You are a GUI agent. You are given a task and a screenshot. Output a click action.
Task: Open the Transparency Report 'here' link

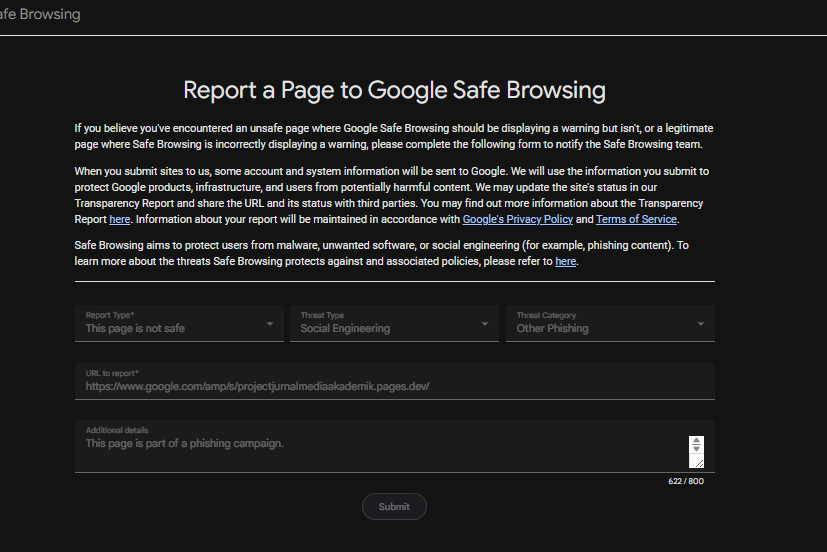pyautogui.click(x=119, y=219)
